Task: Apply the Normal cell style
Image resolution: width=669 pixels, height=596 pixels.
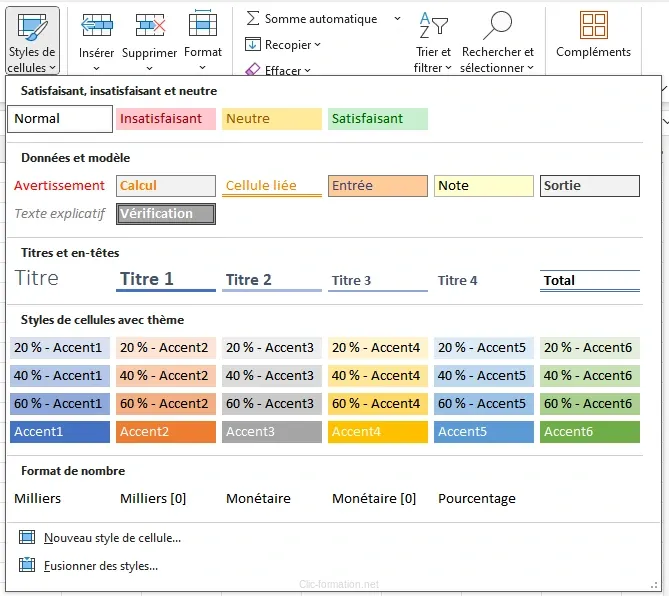Action: (60, 119)
